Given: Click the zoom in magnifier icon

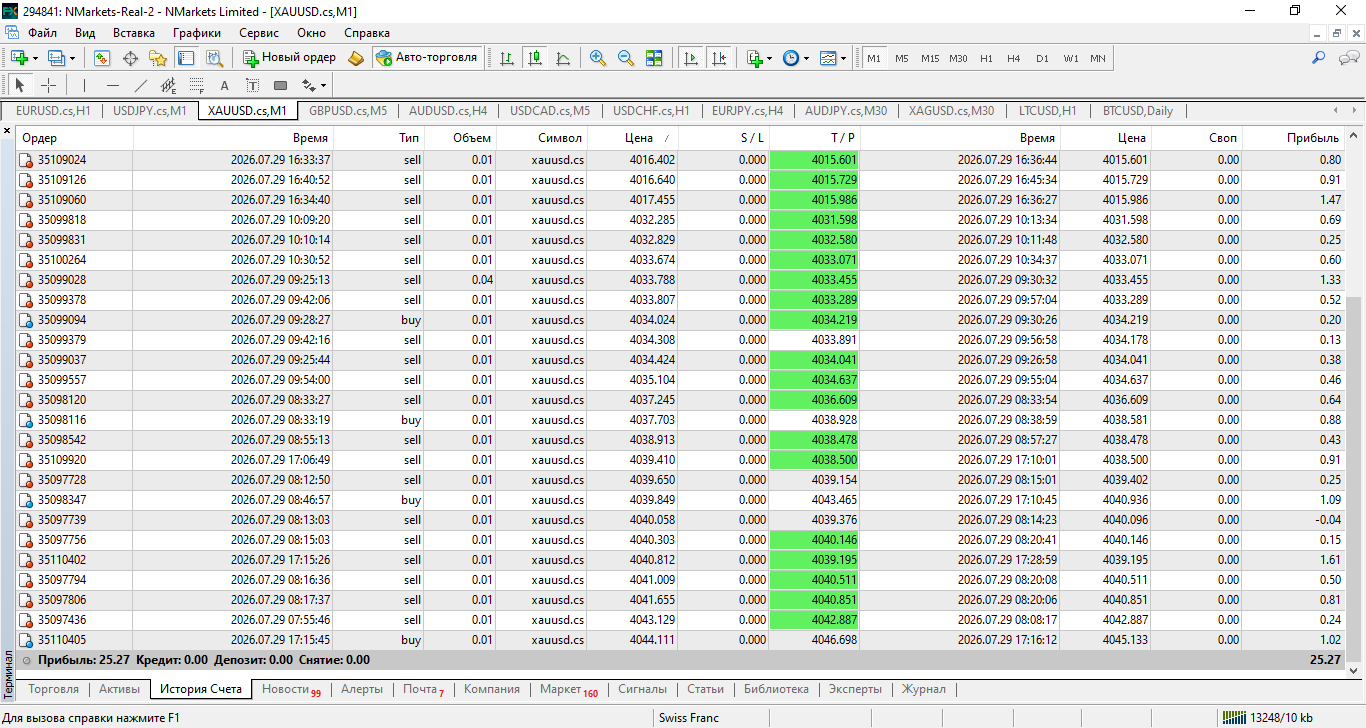Looking at the screenshot, I should [598, 58].
